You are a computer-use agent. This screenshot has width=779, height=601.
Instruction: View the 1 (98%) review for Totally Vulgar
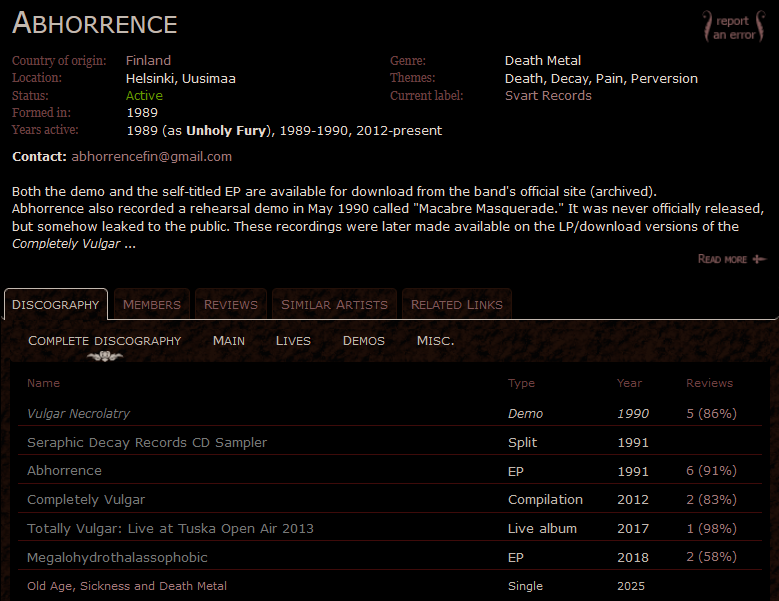[711, 528]
